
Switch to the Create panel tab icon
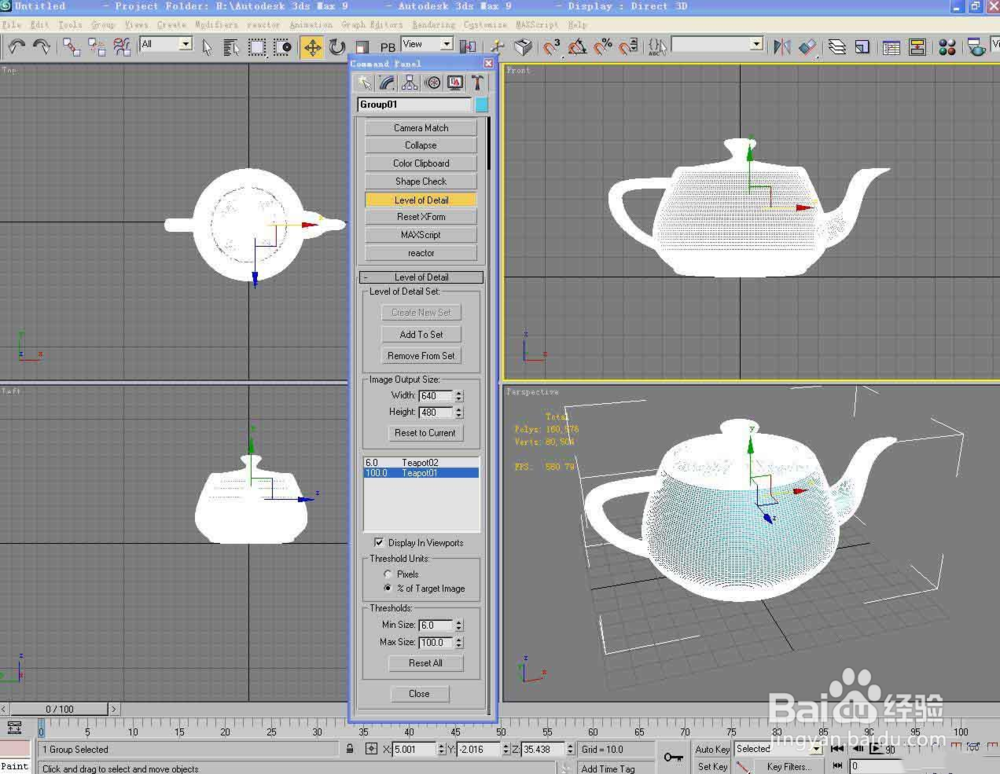[364, 83]
